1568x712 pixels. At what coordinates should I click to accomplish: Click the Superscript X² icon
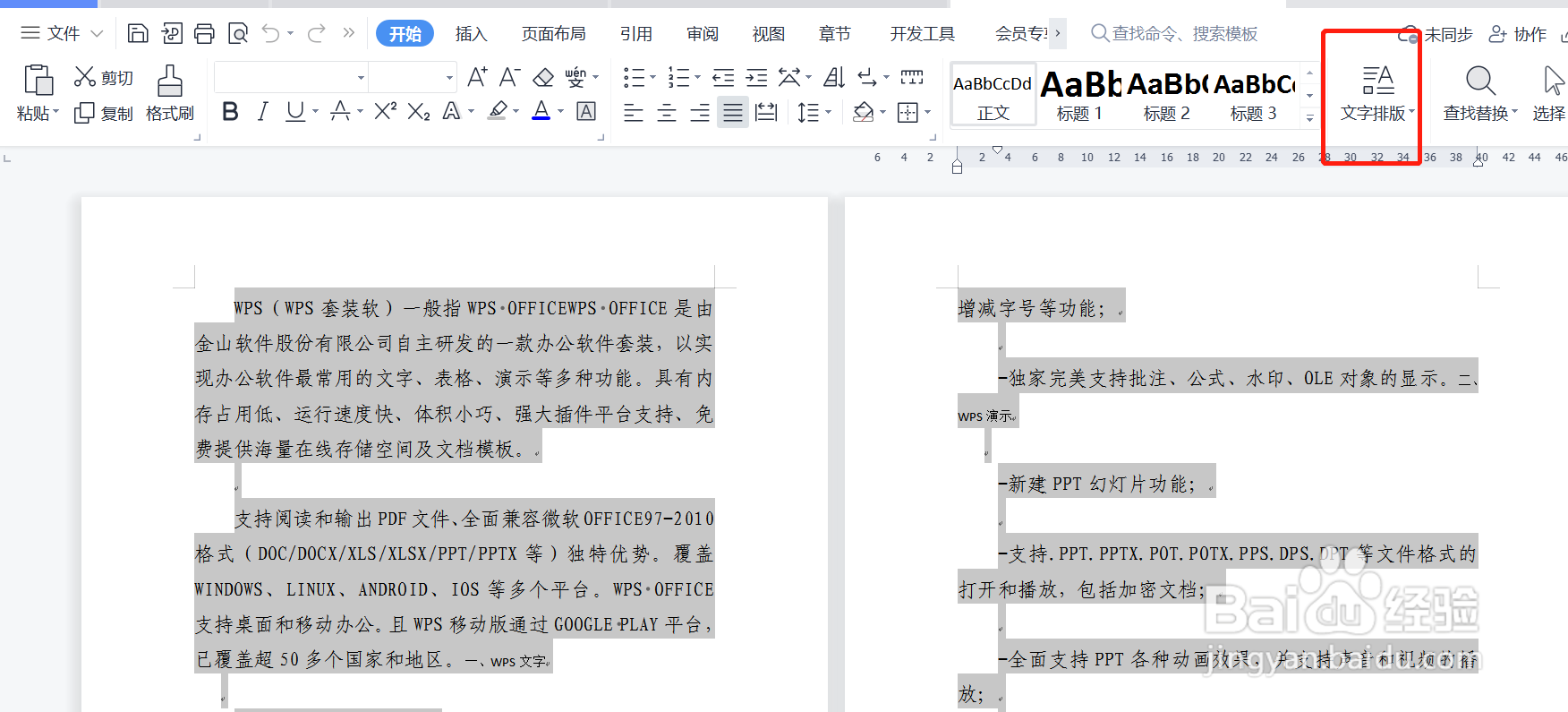[385, 111]
